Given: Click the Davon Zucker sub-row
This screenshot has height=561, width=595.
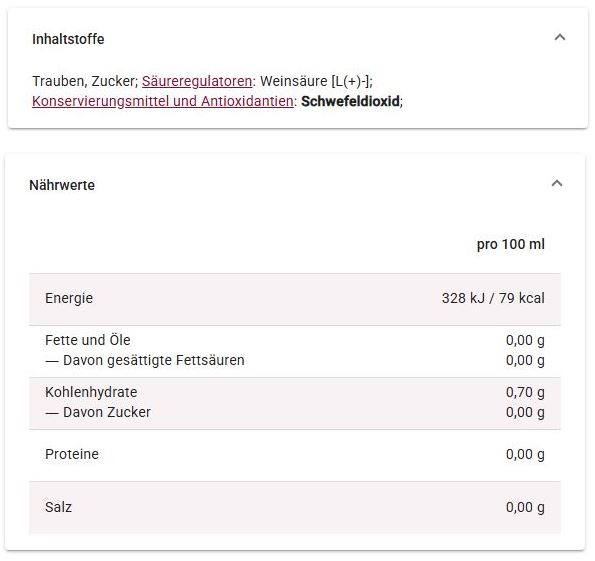Looking at the screenshot, I should click(98, 412).
